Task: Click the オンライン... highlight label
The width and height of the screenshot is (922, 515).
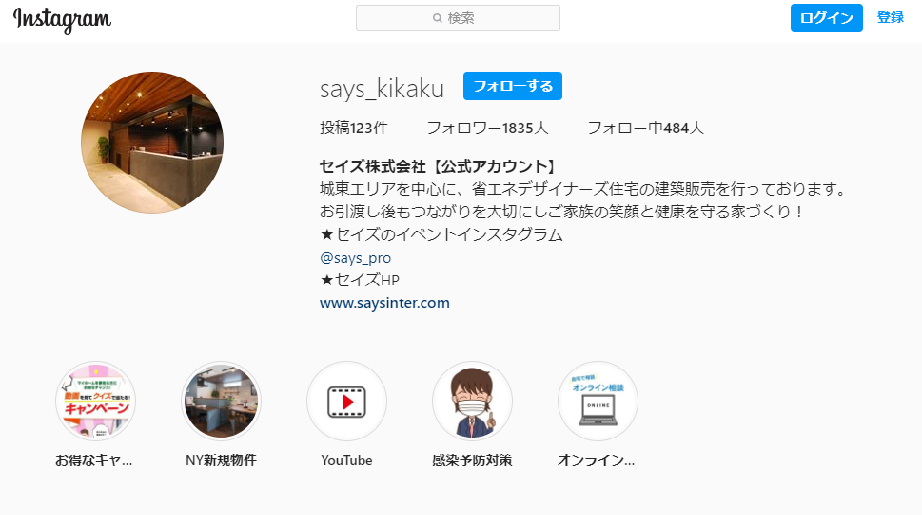Action: pyautogui.click(x=596, y=460)
